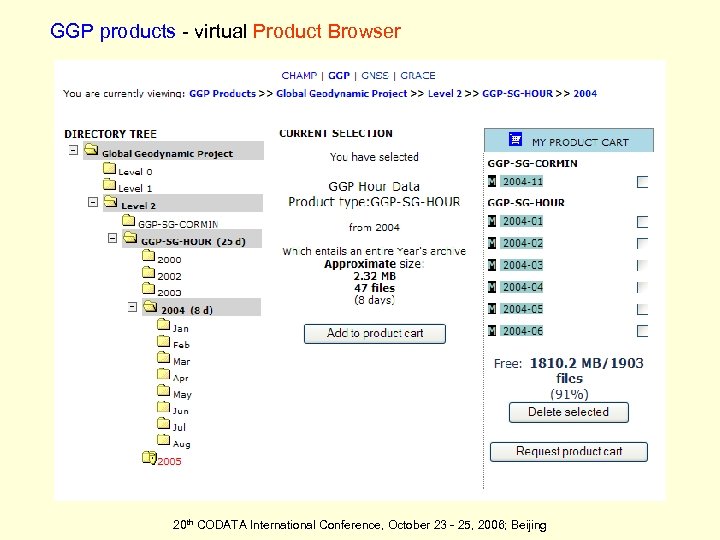Viewport: 720px width, 540px height.
Task: Click the Global Geodynamic Project folder icon
Action: tap(91, 150)
